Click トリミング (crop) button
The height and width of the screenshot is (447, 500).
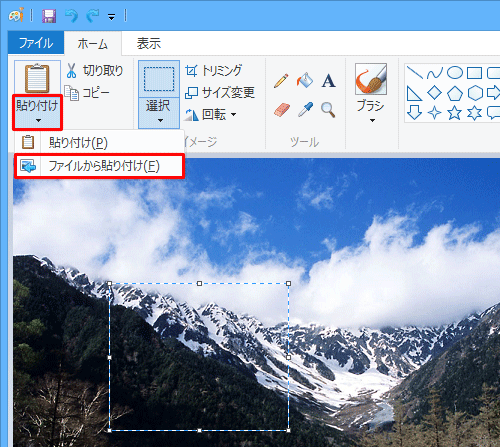point(214,71)
